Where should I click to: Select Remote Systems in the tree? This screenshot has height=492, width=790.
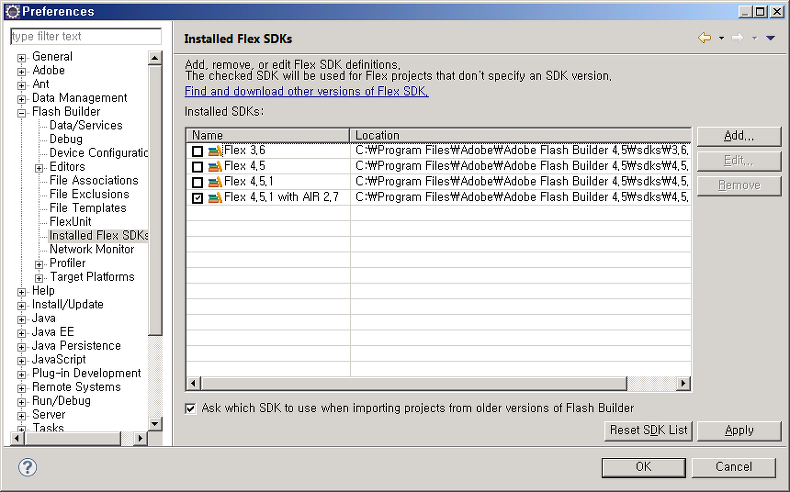77,387
